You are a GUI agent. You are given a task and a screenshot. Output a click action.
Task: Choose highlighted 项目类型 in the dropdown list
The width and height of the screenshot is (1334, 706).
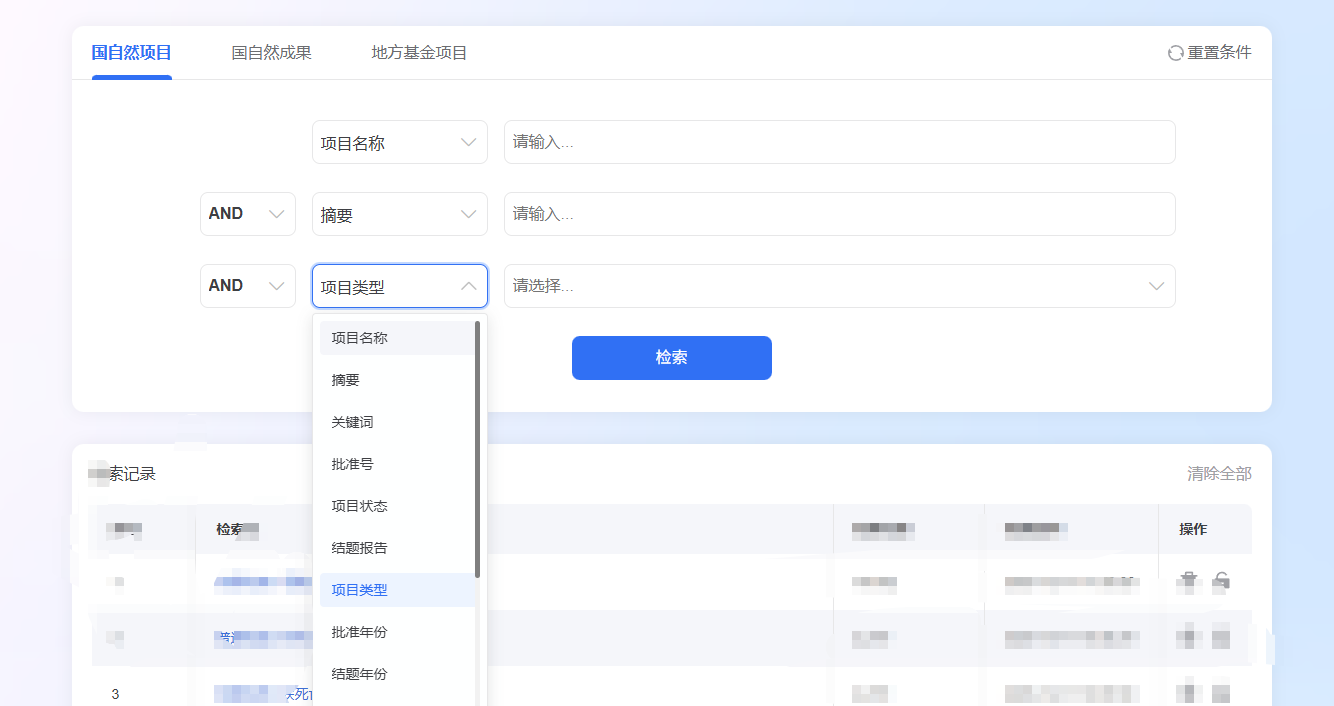click(397, 590)
